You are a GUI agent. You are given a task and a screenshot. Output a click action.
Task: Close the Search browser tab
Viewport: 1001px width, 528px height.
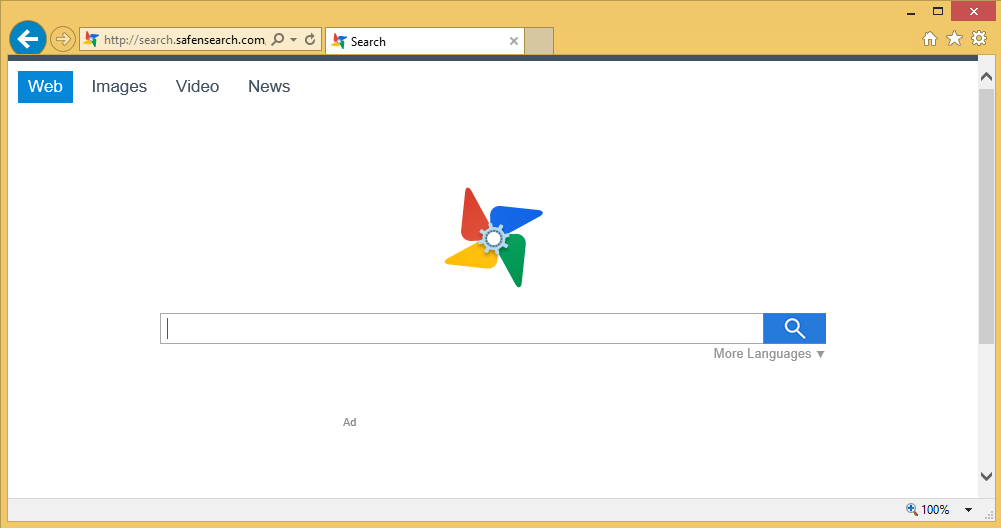pyautogui.click(x=514, y=41)
